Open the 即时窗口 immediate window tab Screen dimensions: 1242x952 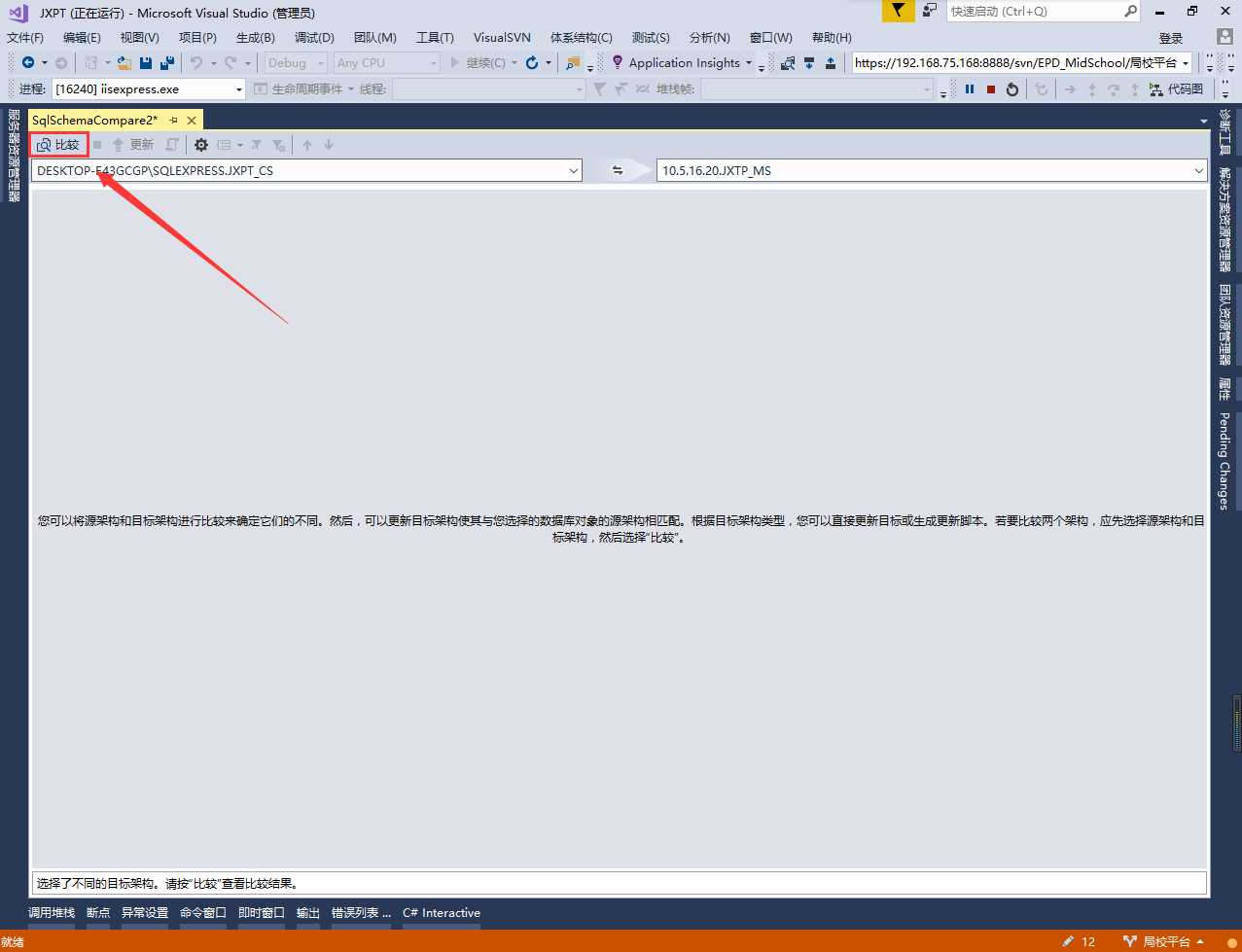[x=262, y=912]
